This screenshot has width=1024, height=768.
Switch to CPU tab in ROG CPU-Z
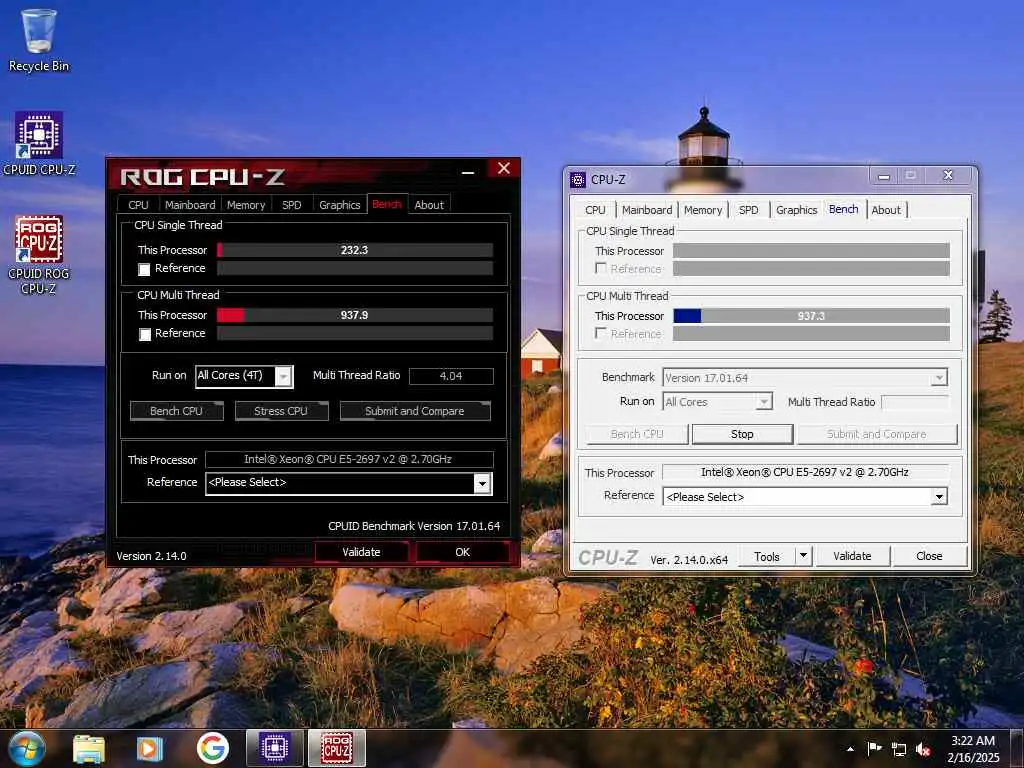(138, 204)
